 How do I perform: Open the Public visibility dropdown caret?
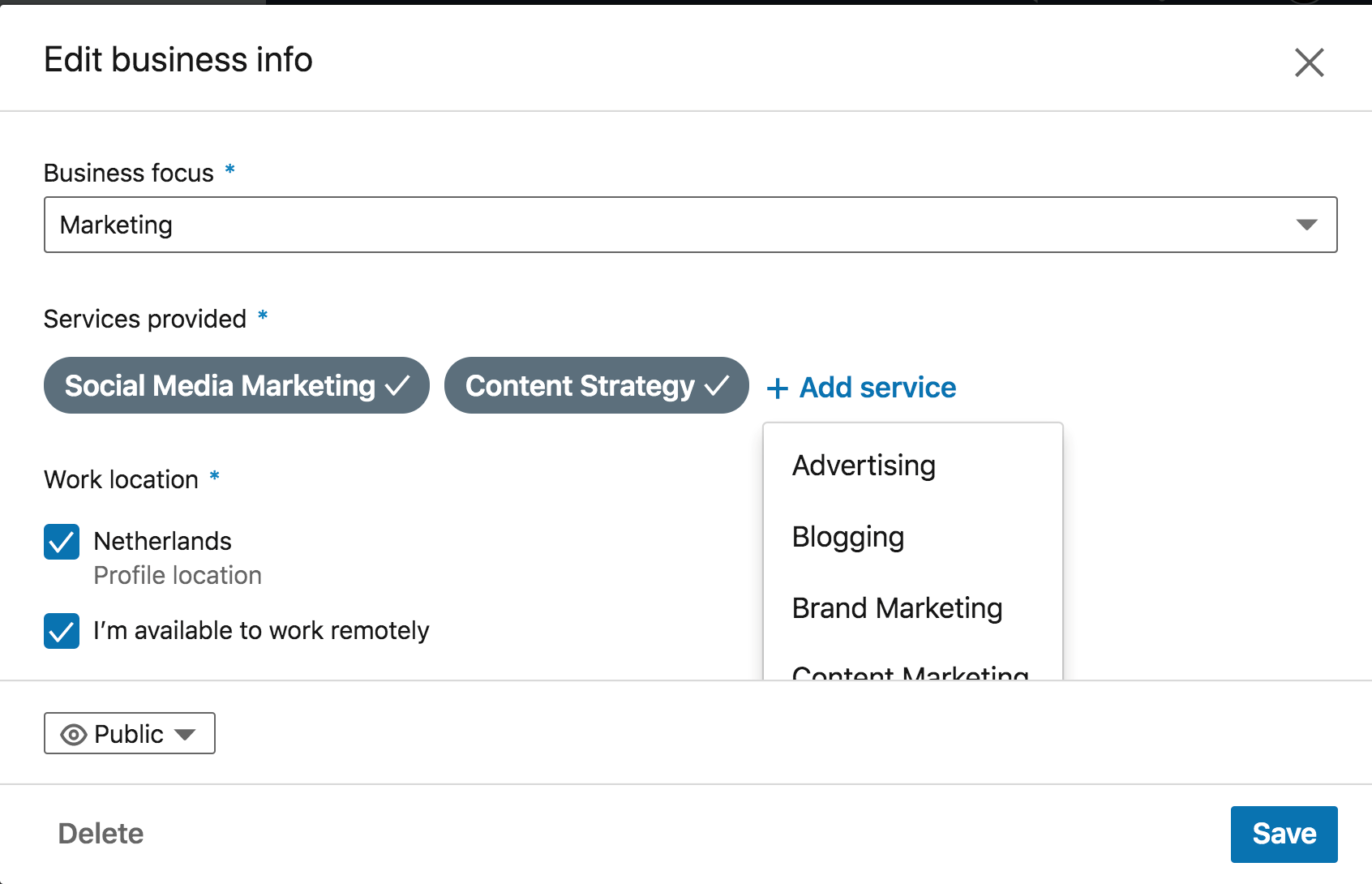(186, 735)
